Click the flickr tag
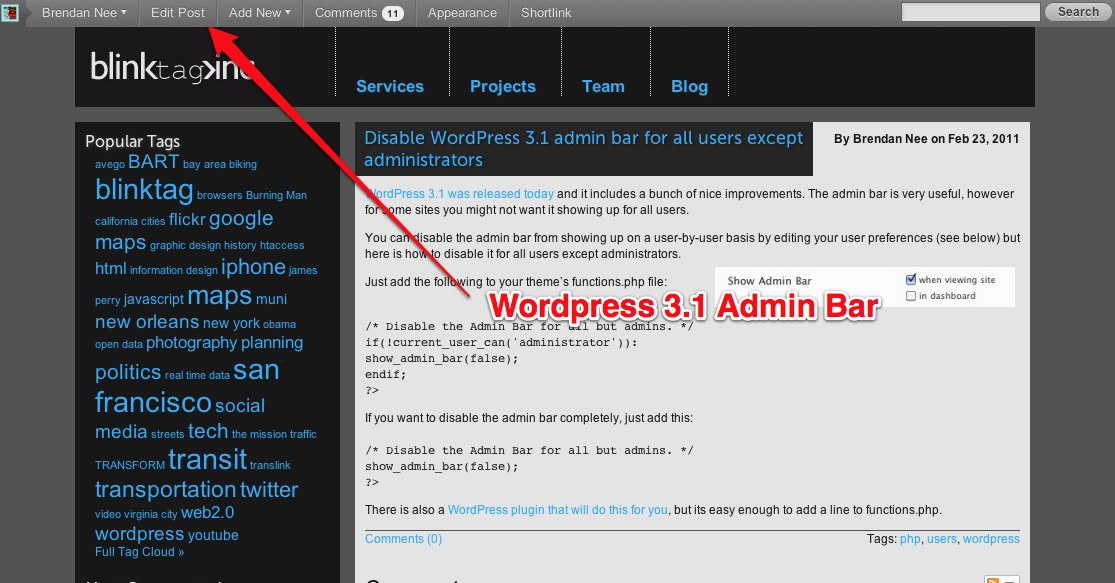Viewport: 1115px width, 583px height. [187, 220]
